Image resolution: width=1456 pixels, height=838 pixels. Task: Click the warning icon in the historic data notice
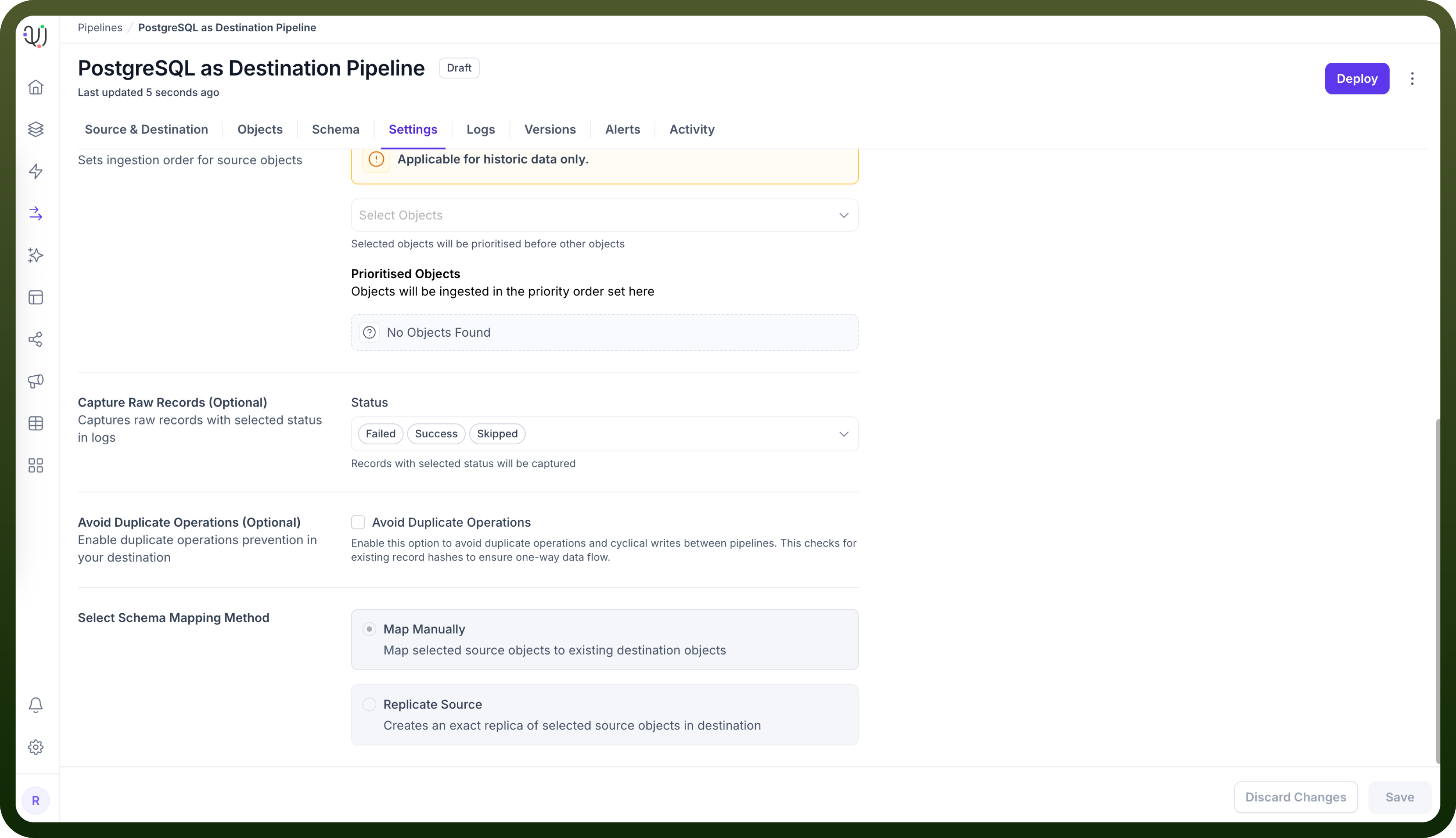377,159
